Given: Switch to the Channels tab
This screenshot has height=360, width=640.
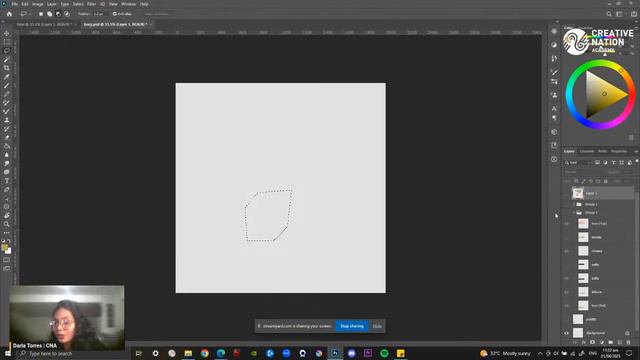Looking at the screenshot, I should (587, 151).
